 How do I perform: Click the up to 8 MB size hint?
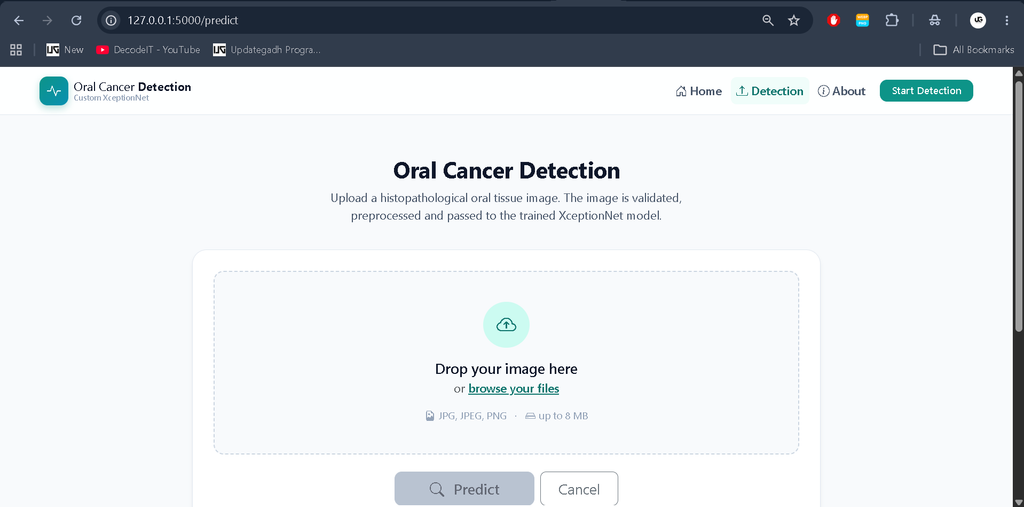click(x=556, y=416)
